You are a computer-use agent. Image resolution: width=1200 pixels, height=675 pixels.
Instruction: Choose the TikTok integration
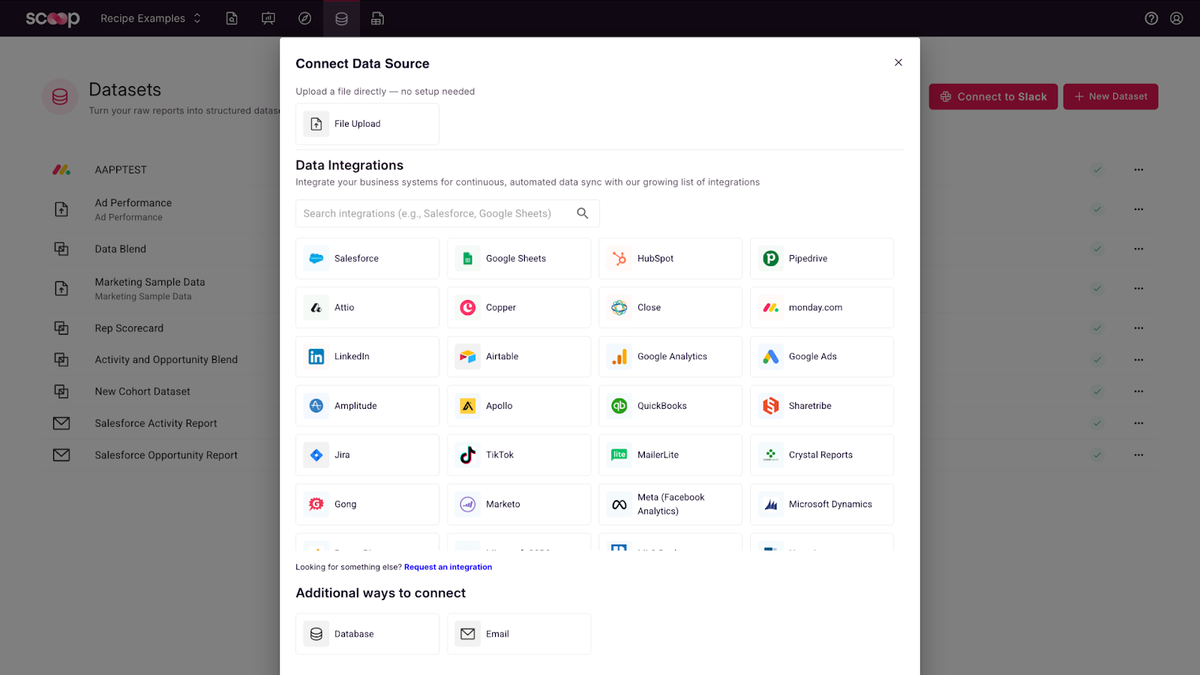[518, 454]
